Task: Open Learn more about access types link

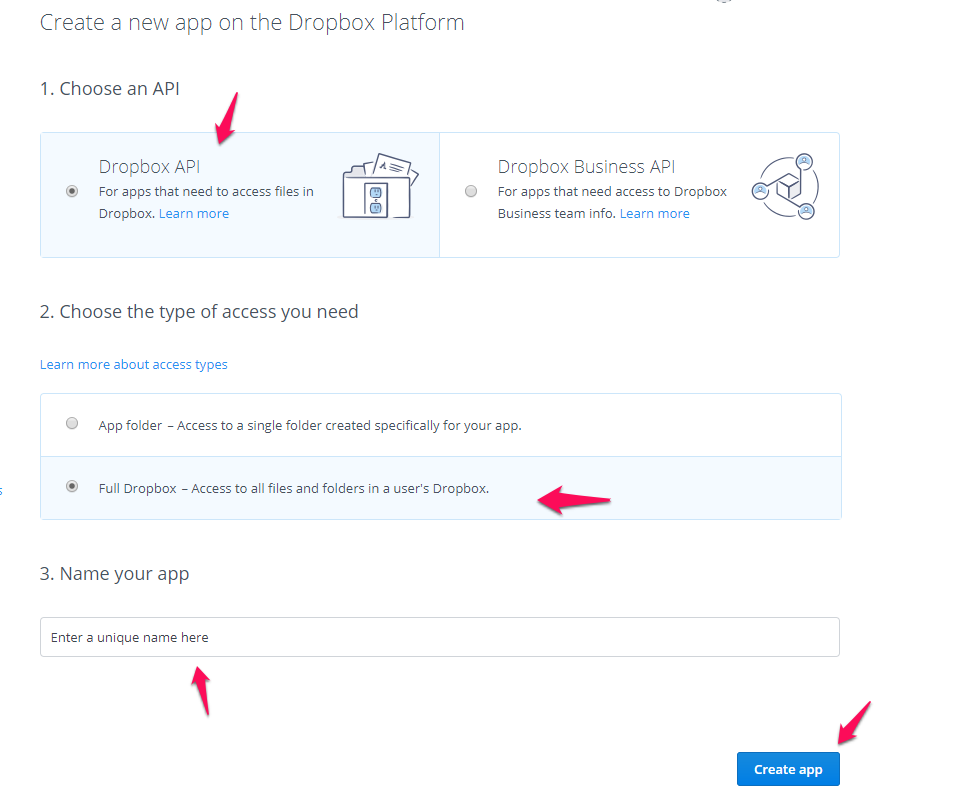Action: pyautogui.click(x=134, y=364)
